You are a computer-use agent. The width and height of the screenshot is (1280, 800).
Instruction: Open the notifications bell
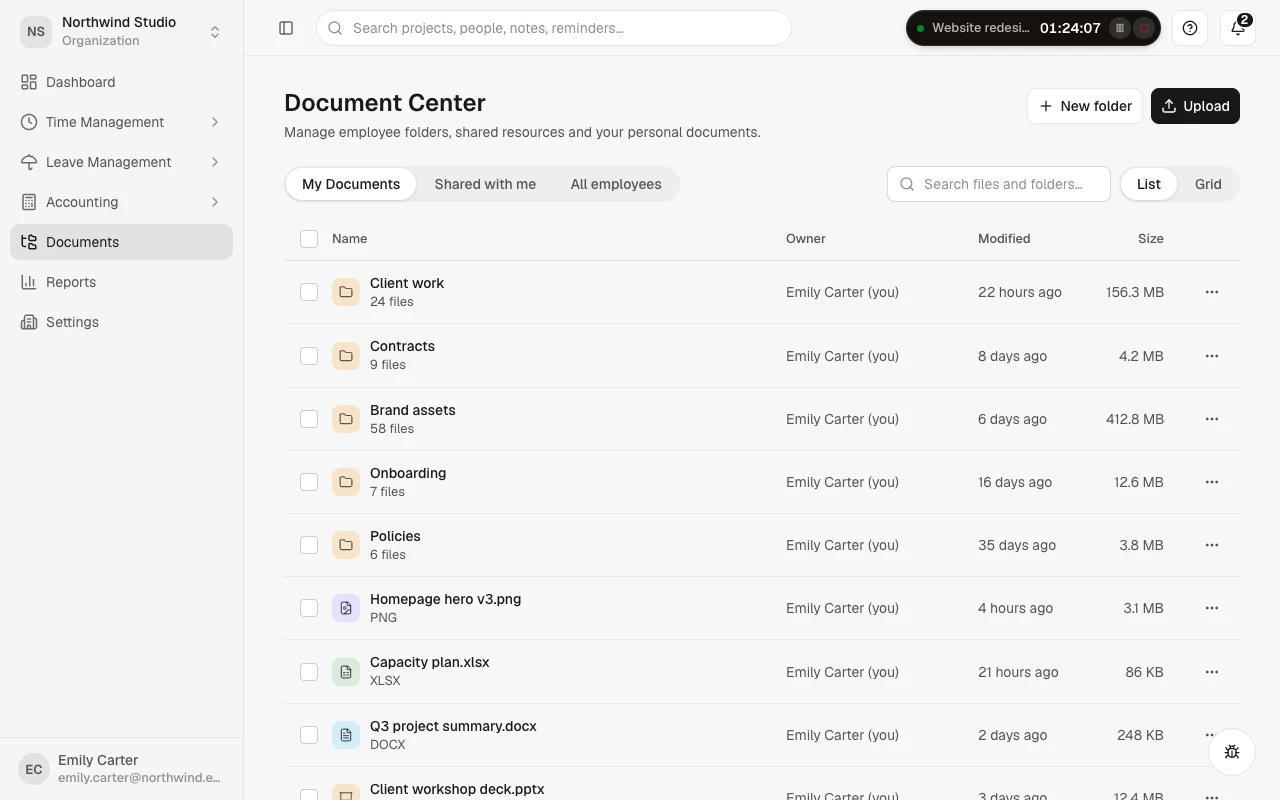click(1238, 28)
